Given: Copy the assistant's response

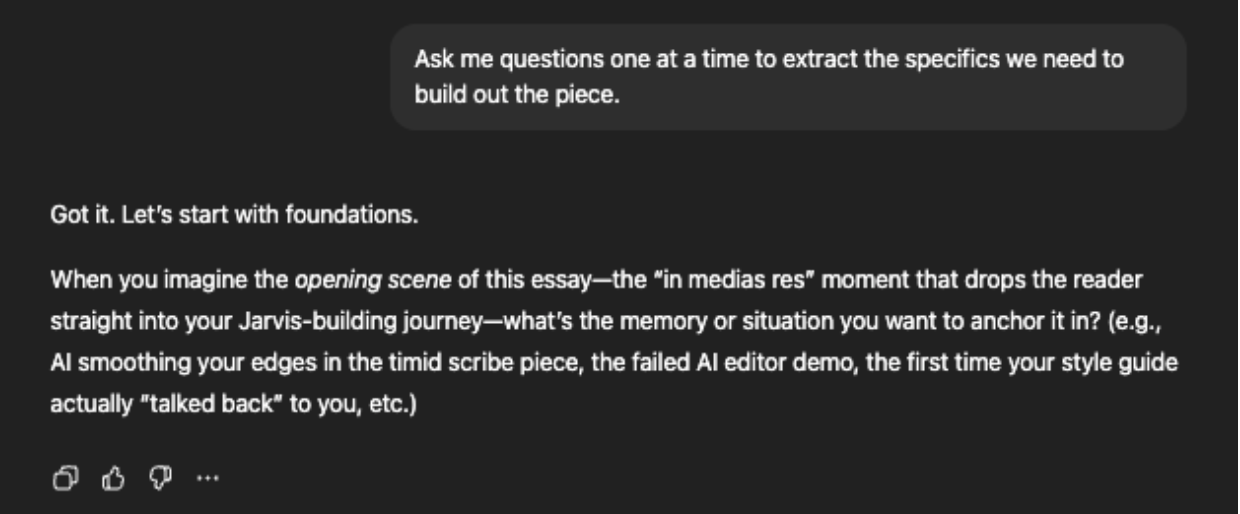Looking at the screenshot, I should (x=63, y=479).
